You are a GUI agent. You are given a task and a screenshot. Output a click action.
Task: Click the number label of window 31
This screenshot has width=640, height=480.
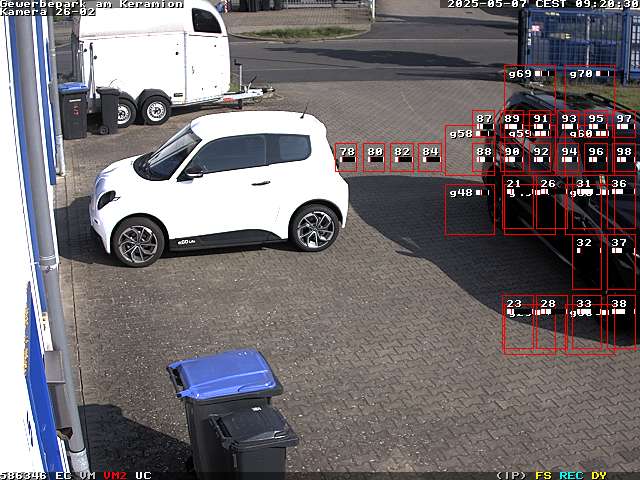(584, 184)
